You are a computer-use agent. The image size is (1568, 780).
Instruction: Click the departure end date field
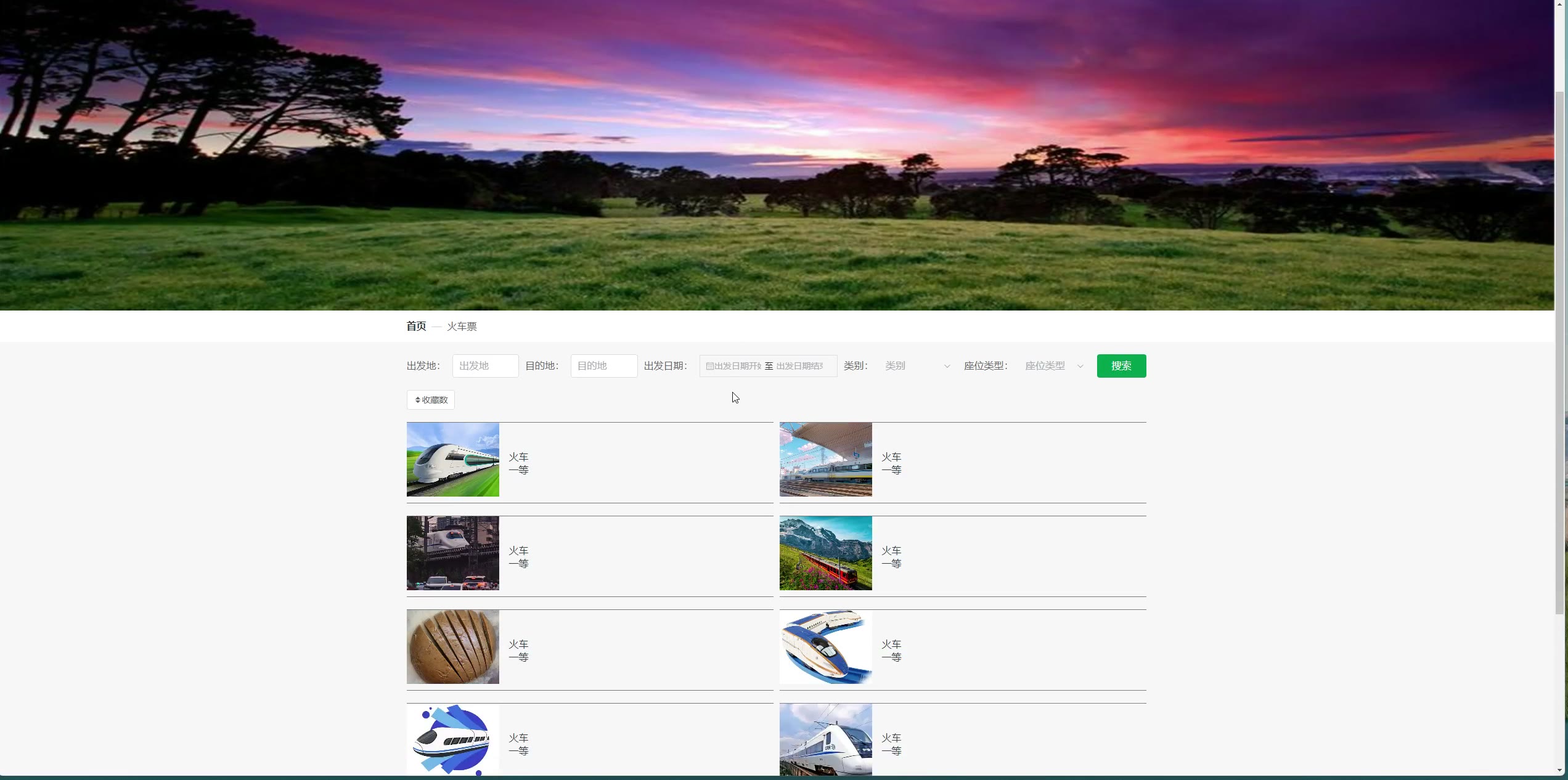point(800,366)
